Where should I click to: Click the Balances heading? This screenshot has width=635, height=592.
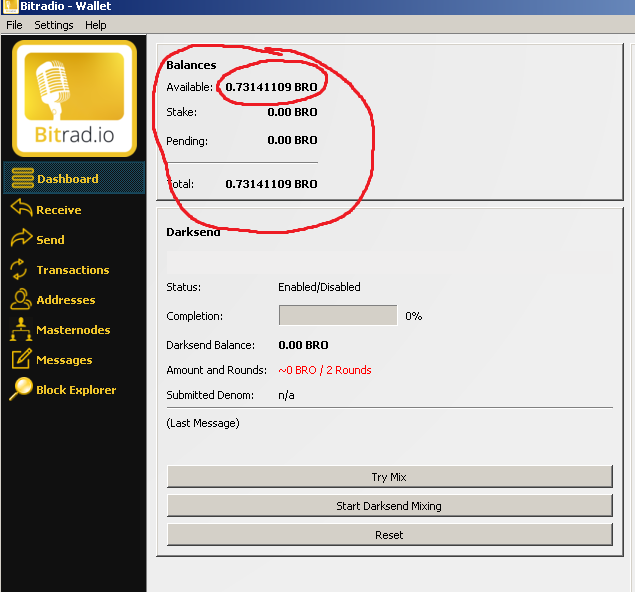pyautogui.click(x=191, y=65)
